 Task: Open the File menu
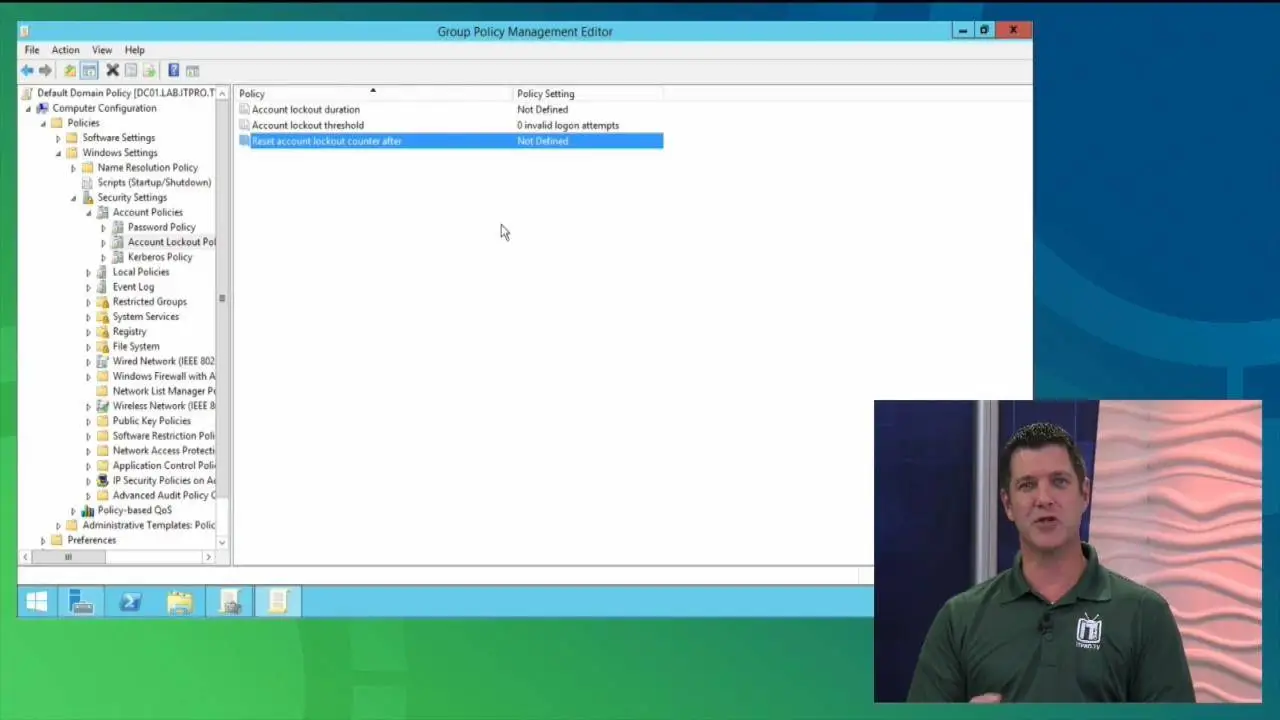point(32,50)
